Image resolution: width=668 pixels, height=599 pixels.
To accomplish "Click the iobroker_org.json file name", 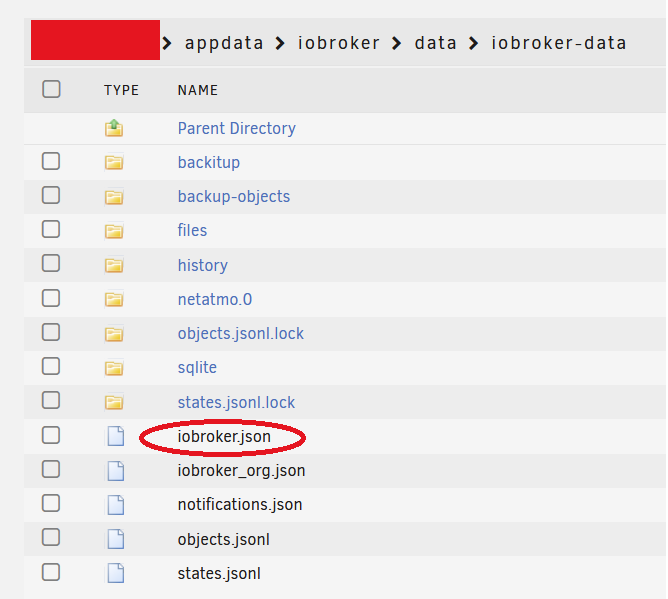I will [241, 471].
